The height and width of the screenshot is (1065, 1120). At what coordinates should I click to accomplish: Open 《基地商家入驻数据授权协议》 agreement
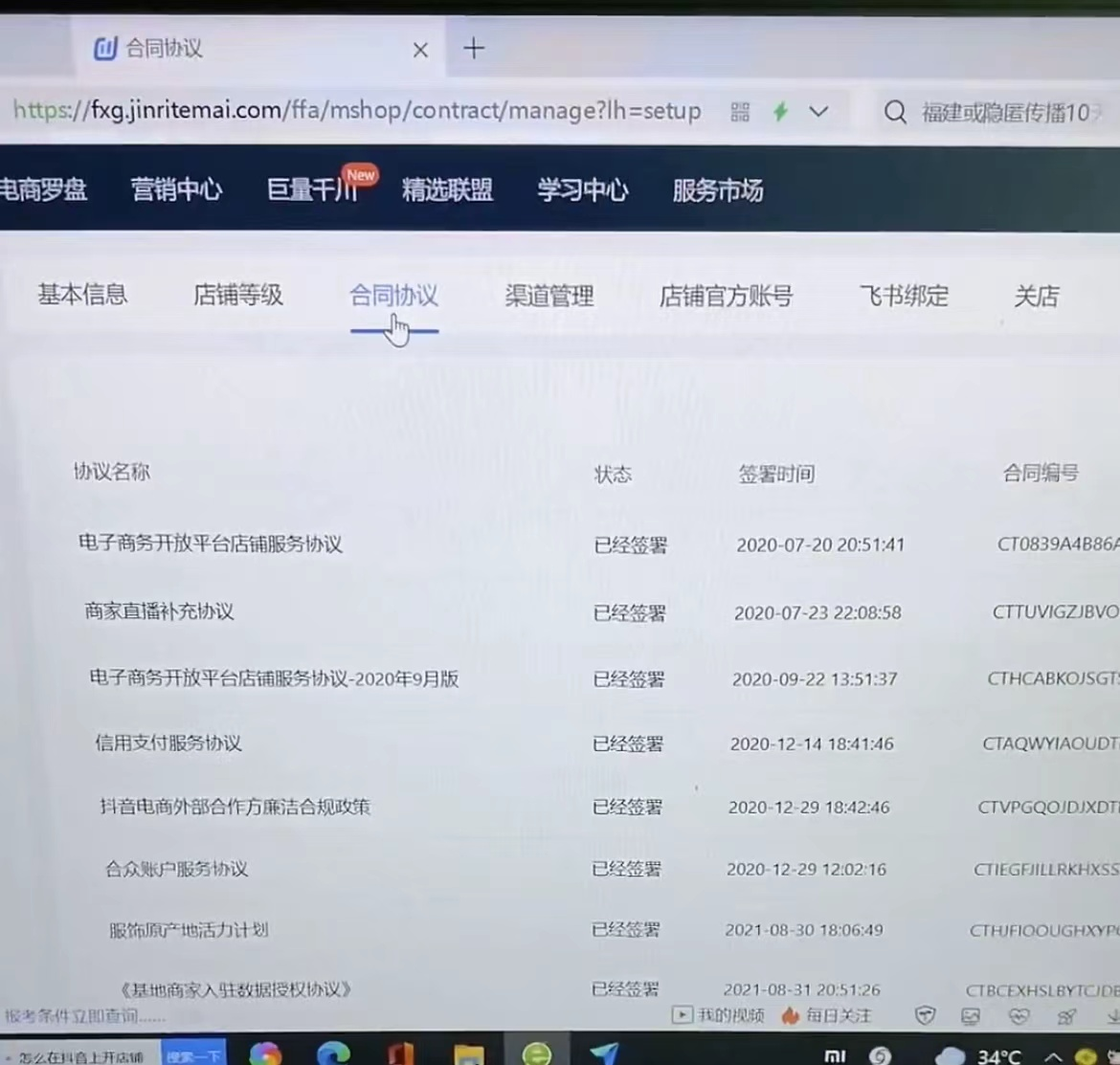coord(235,989)
